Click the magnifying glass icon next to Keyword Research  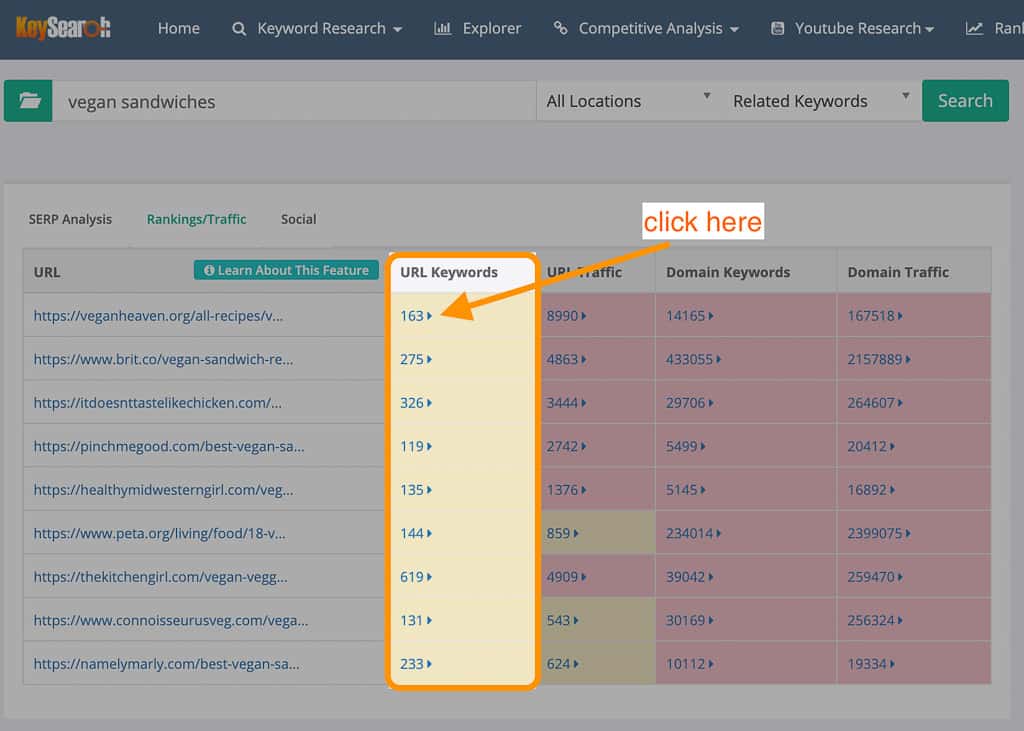(238, 29)
